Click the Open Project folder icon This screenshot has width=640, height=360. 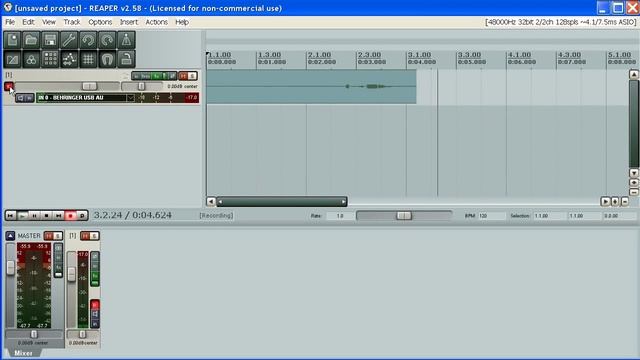[x=31, y=40]
